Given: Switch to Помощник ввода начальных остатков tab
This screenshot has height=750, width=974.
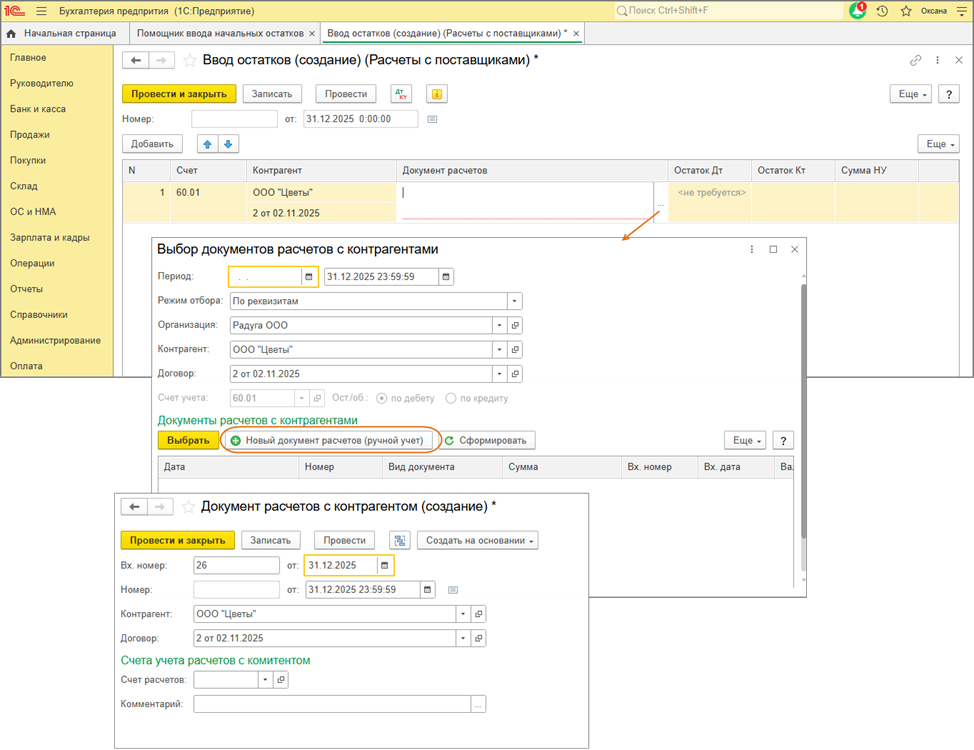Looking at the screenshot, I should click(x=220, y=33).
